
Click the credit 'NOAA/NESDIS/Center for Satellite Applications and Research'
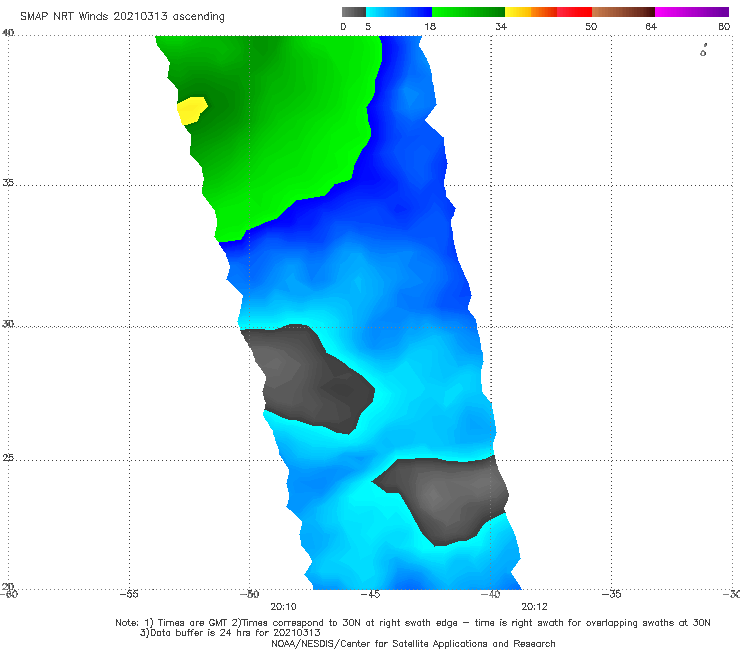click(x=413, y=644)
